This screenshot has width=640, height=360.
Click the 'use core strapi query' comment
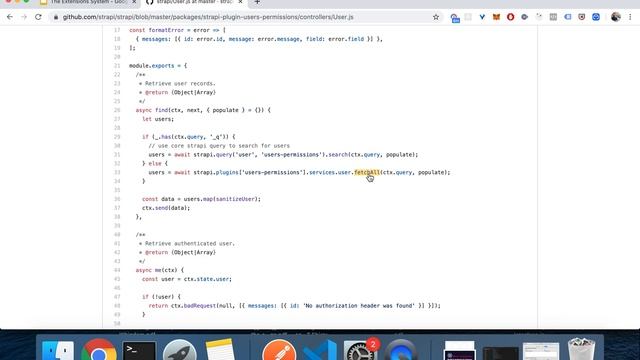click(x=219, y=146)
